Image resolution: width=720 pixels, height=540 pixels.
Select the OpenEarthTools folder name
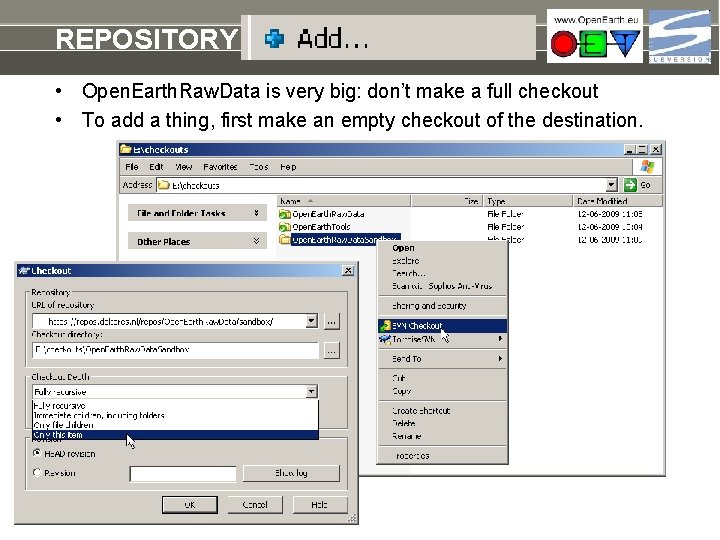point(321,227)
